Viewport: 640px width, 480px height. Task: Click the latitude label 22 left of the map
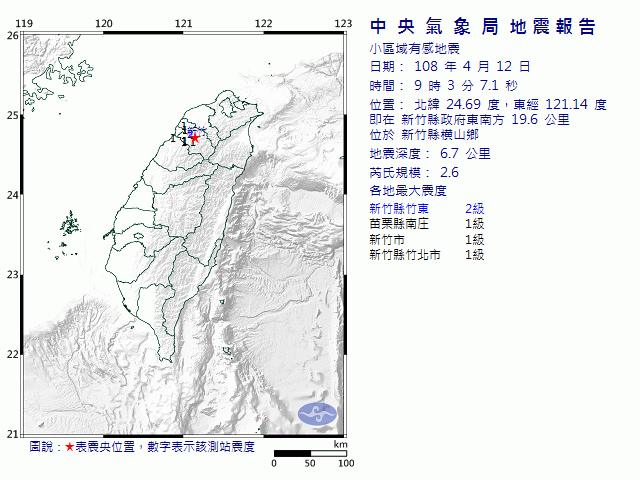tap(12, 354)
